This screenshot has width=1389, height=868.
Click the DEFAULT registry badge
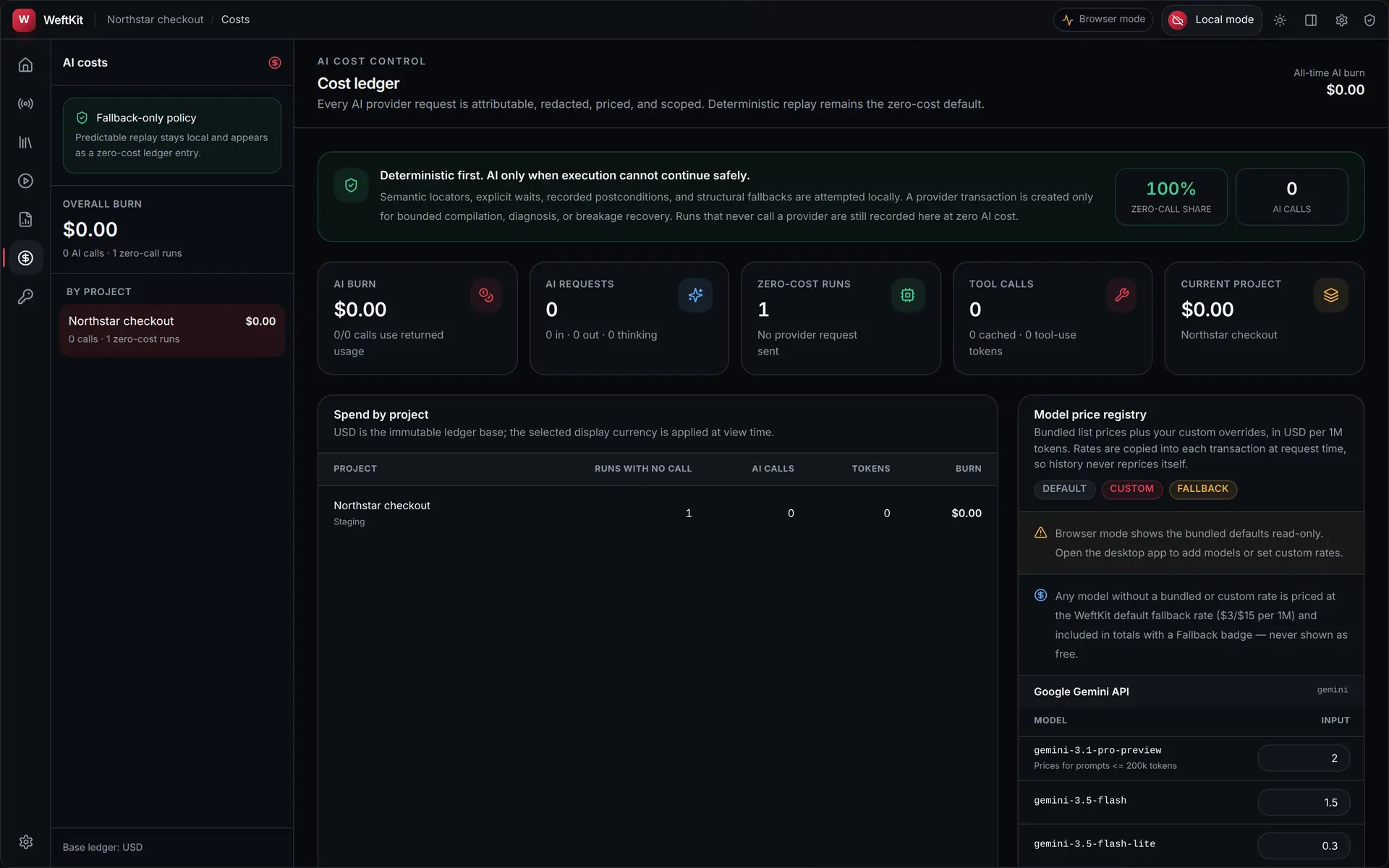(1064, 489)
